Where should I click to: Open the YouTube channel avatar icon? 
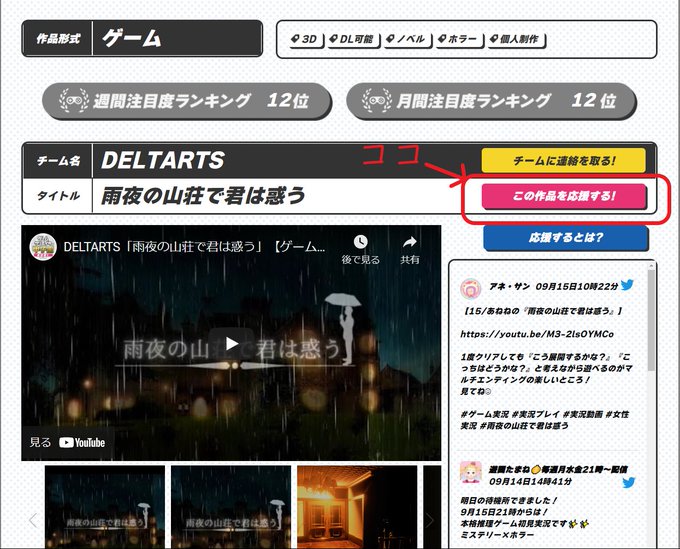(x=42, y=247)
